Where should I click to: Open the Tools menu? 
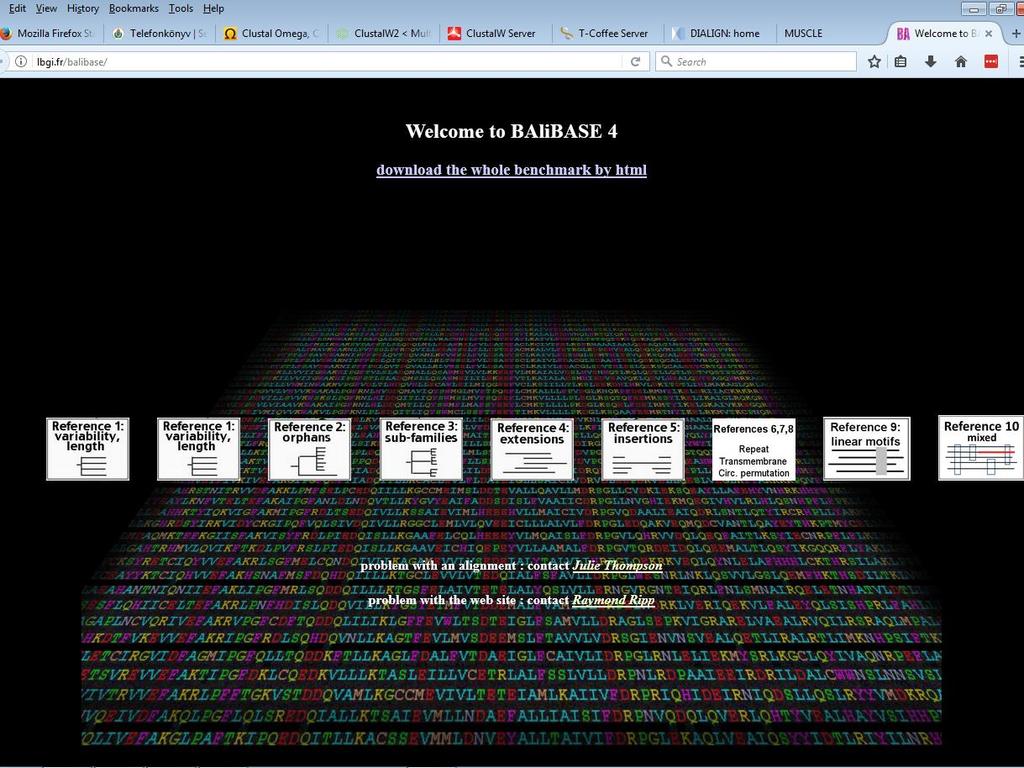pyautogui.click(x=180, y=8)
